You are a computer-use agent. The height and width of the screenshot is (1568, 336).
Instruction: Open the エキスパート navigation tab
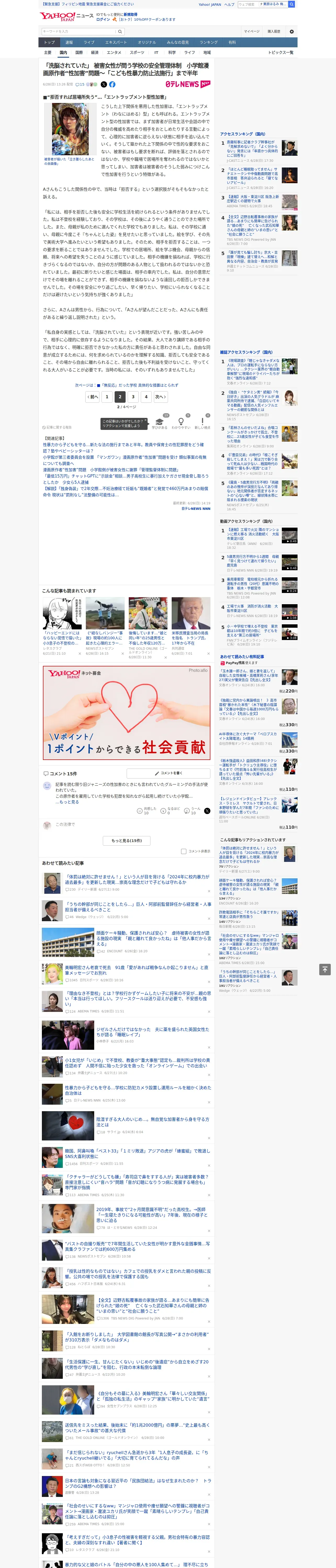(x=116, y=43)
